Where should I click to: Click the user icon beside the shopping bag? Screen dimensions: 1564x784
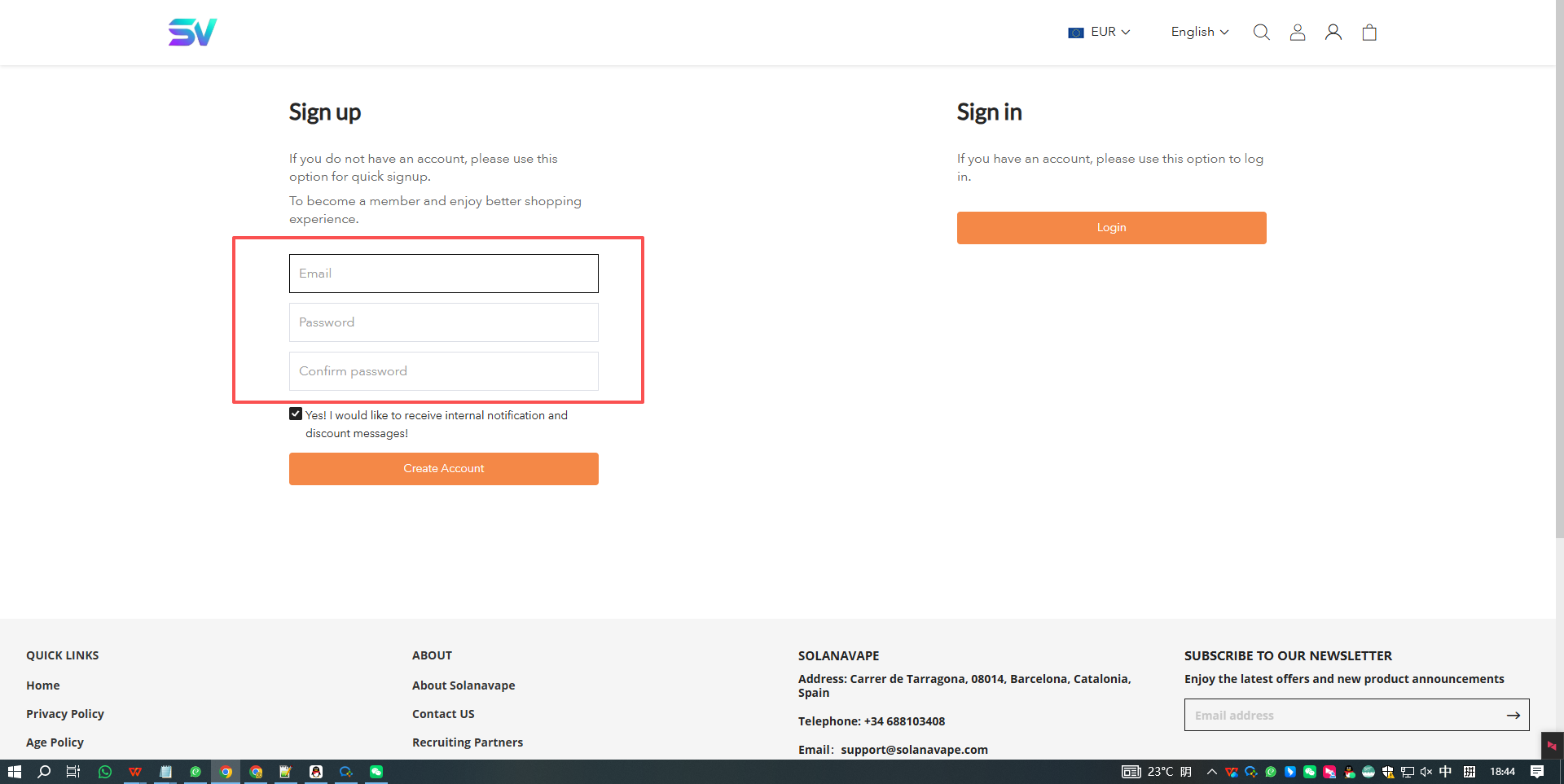pyautogui.click(x=1333, y=33)
